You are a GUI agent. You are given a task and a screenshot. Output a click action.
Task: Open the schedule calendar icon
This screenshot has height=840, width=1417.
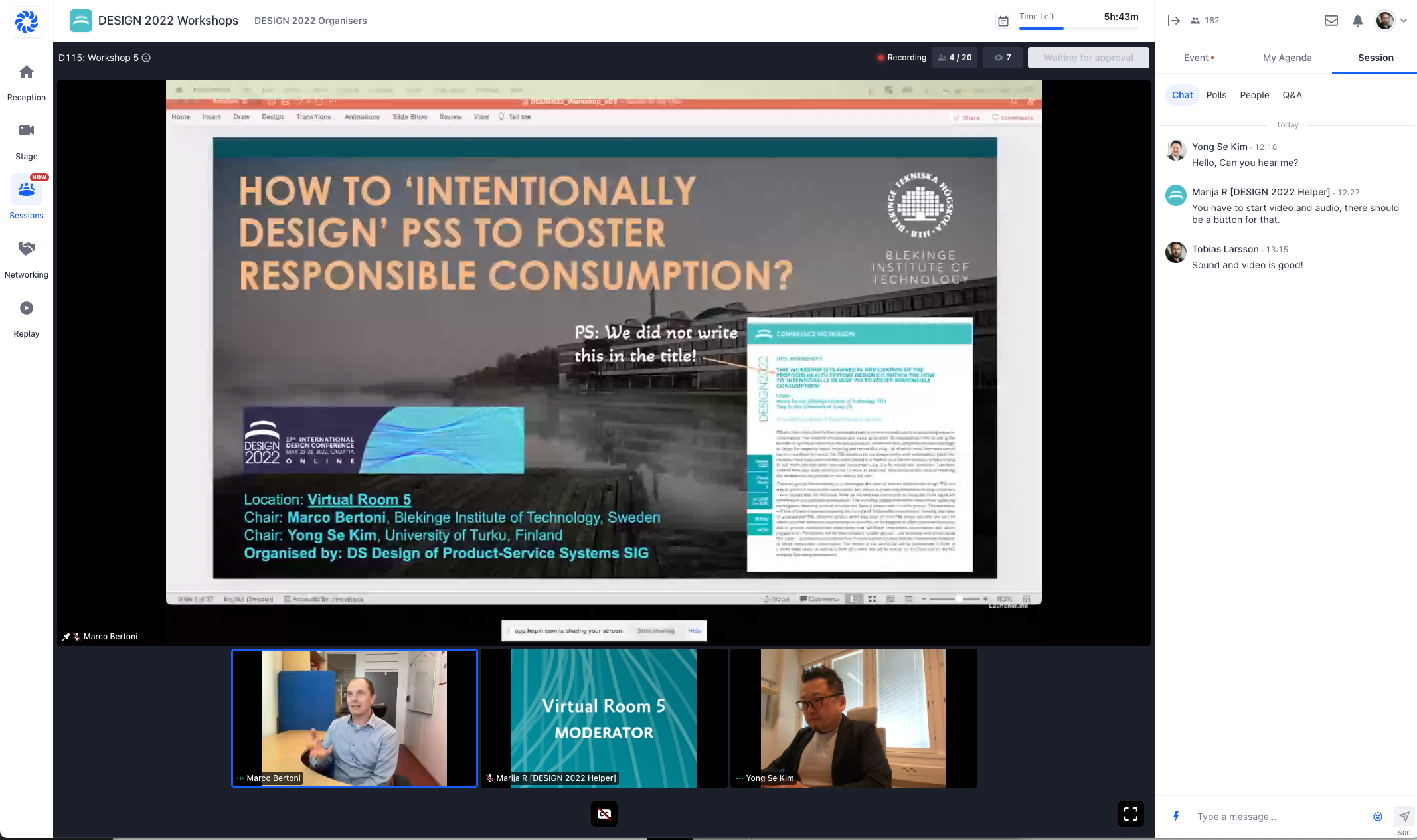(x=1003, y=21)
